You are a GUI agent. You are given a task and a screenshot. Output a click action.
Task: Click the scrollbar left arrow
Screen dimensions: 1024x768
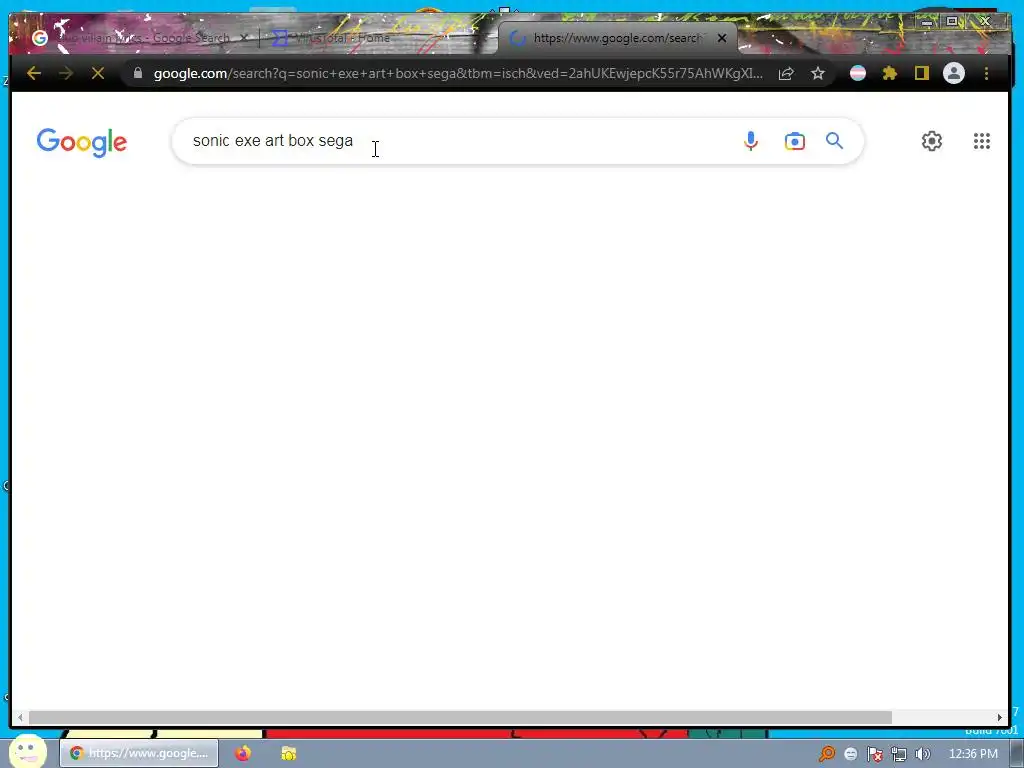(x=20, y=718)
